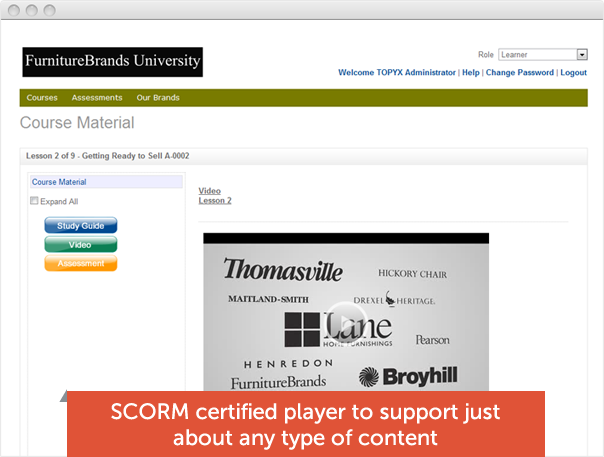Image resolution: width=604 pixels, height=457 pixels.
Task: Open the Help link
Action: [471, 72]
